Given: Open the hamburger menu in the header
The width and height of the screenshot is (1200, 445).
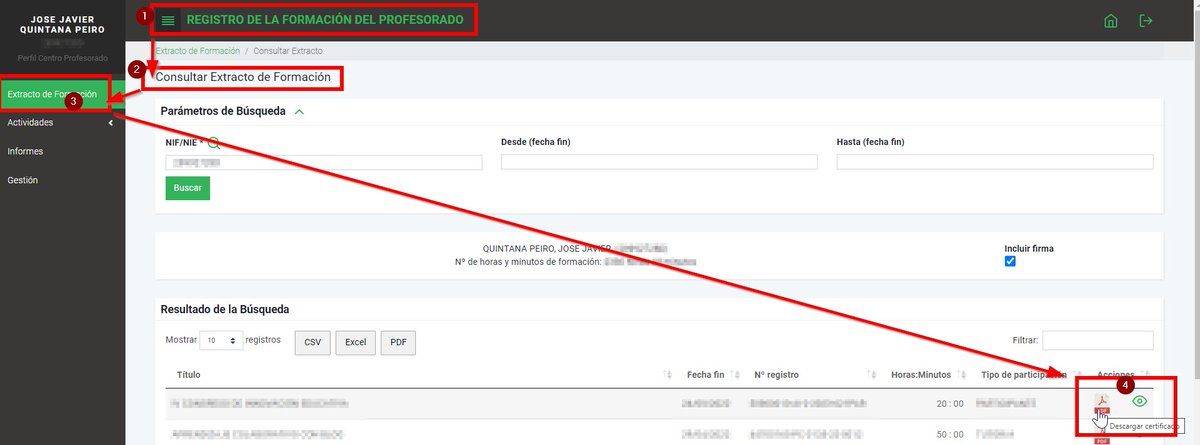Looking at the screenshot, I should click(168, 21).
